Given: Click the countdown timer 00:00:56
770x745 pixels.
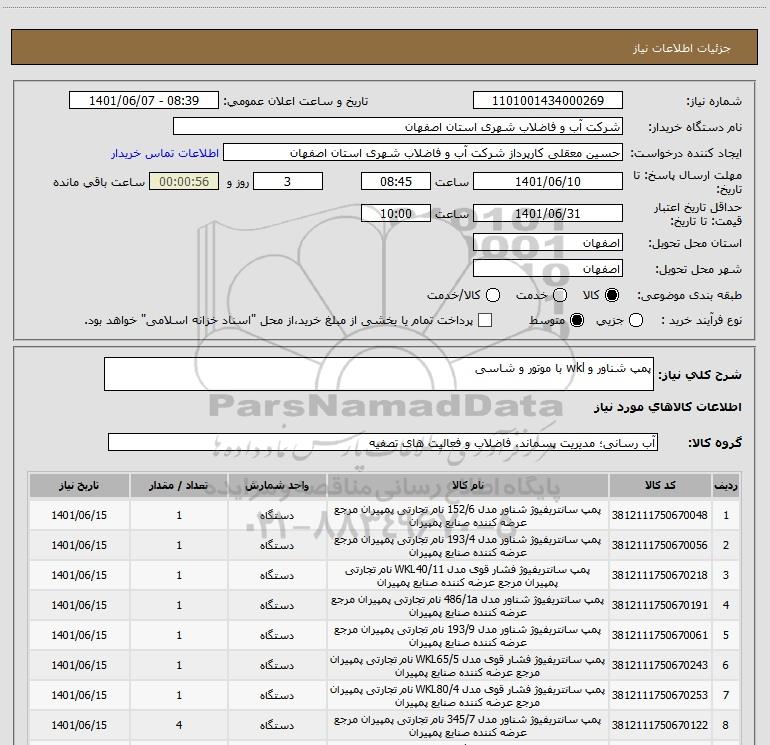Looking at the screenshot, I should click(184, 182).
